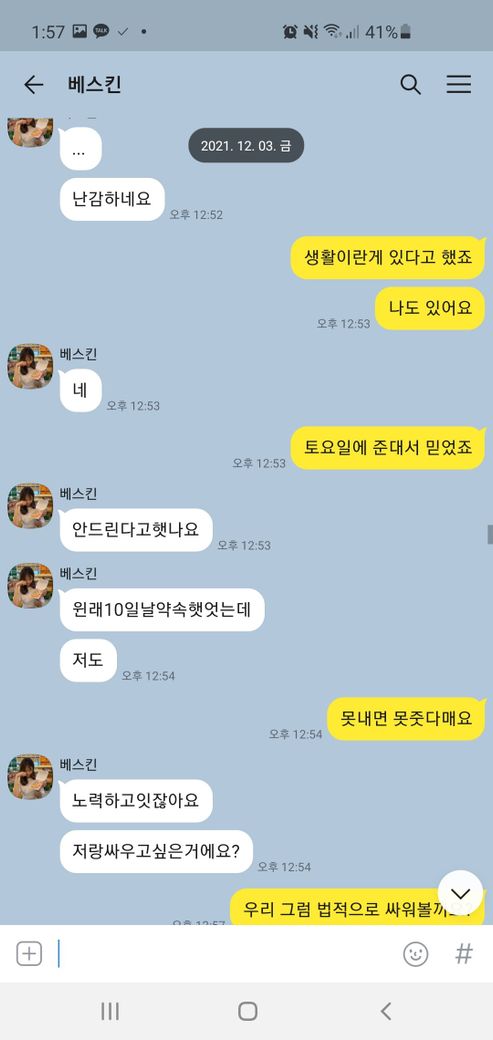This screenshot has width=493, height=1040.
Task: Jump to latest message with down chevron
Action: tap(460, 893)
